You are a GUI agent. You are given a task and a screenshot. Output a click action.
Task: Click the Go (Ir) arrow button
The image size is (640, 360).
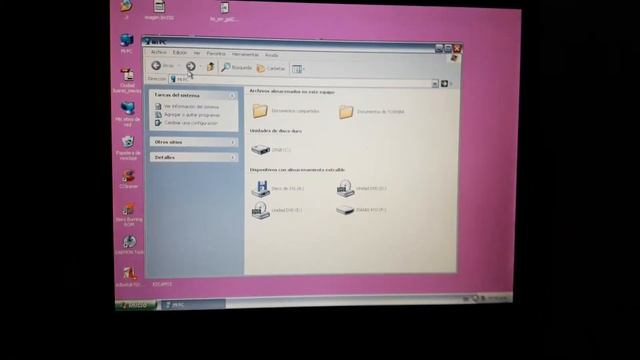[444, 84]
